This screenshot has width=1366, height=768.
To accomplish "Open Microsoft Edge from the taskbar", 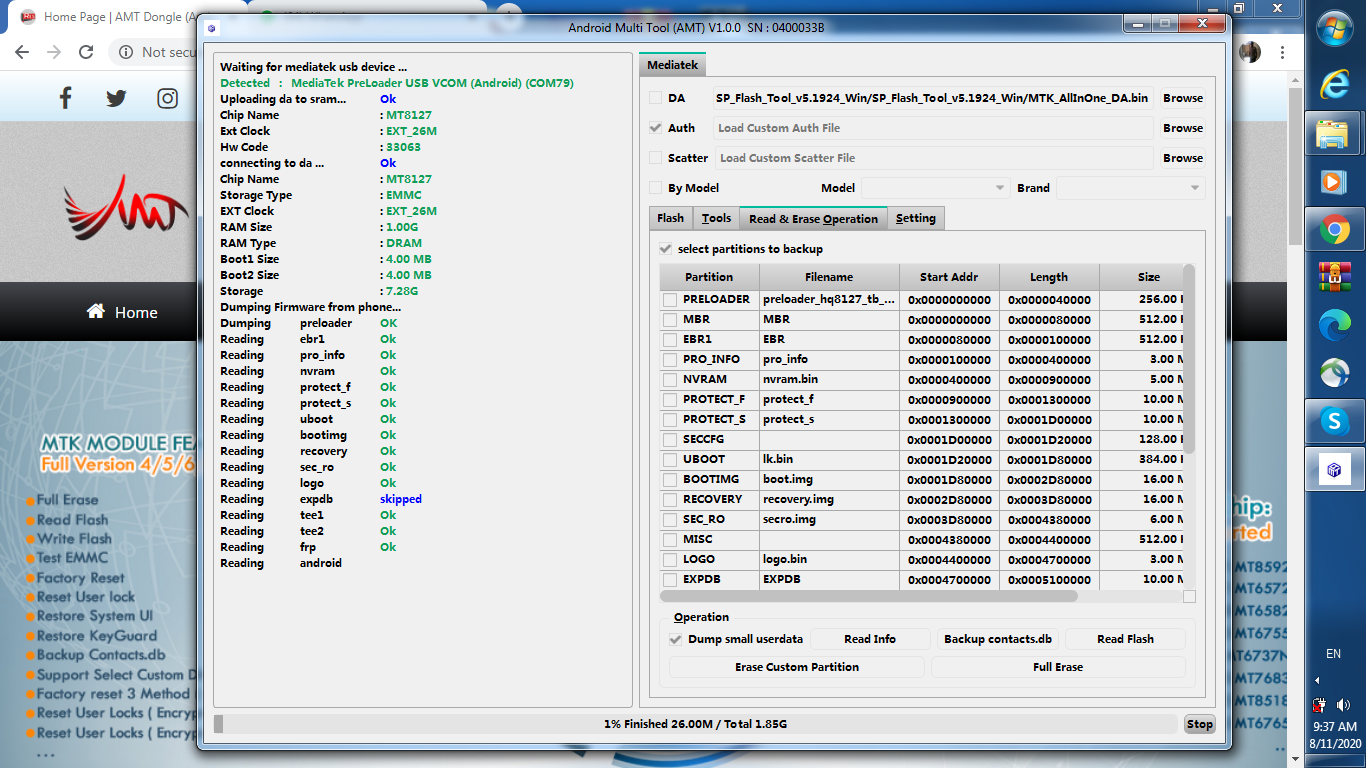I will click(1334, 323).
